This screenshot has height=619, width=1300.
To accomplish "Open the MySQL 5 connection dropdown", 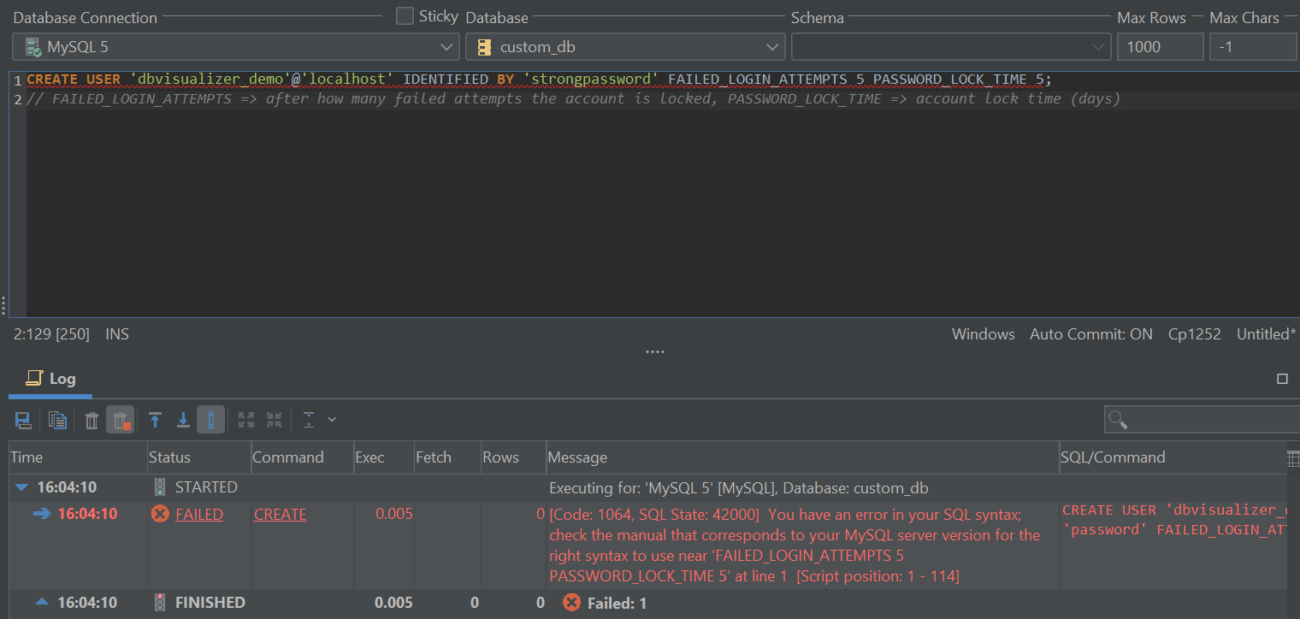I will [236, 47].
